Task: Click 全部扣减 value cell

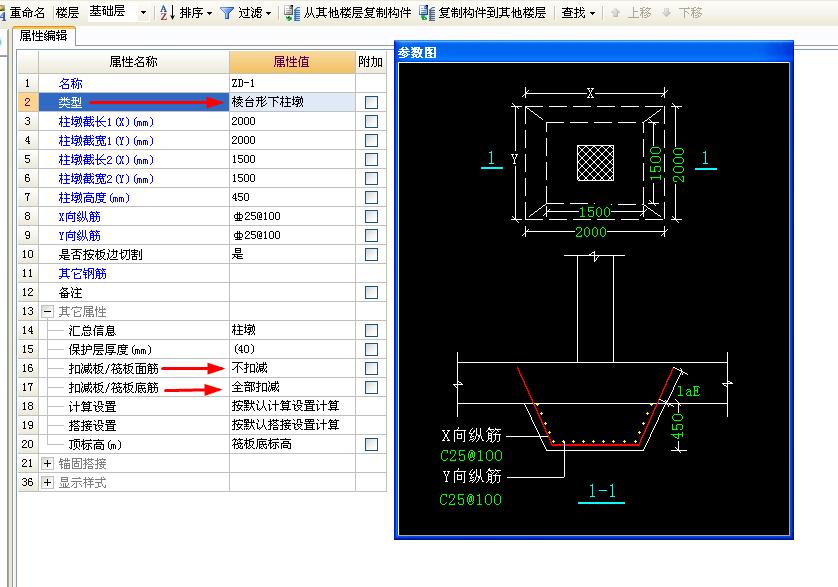Action: pyautogui.click(x=292, y=387)
